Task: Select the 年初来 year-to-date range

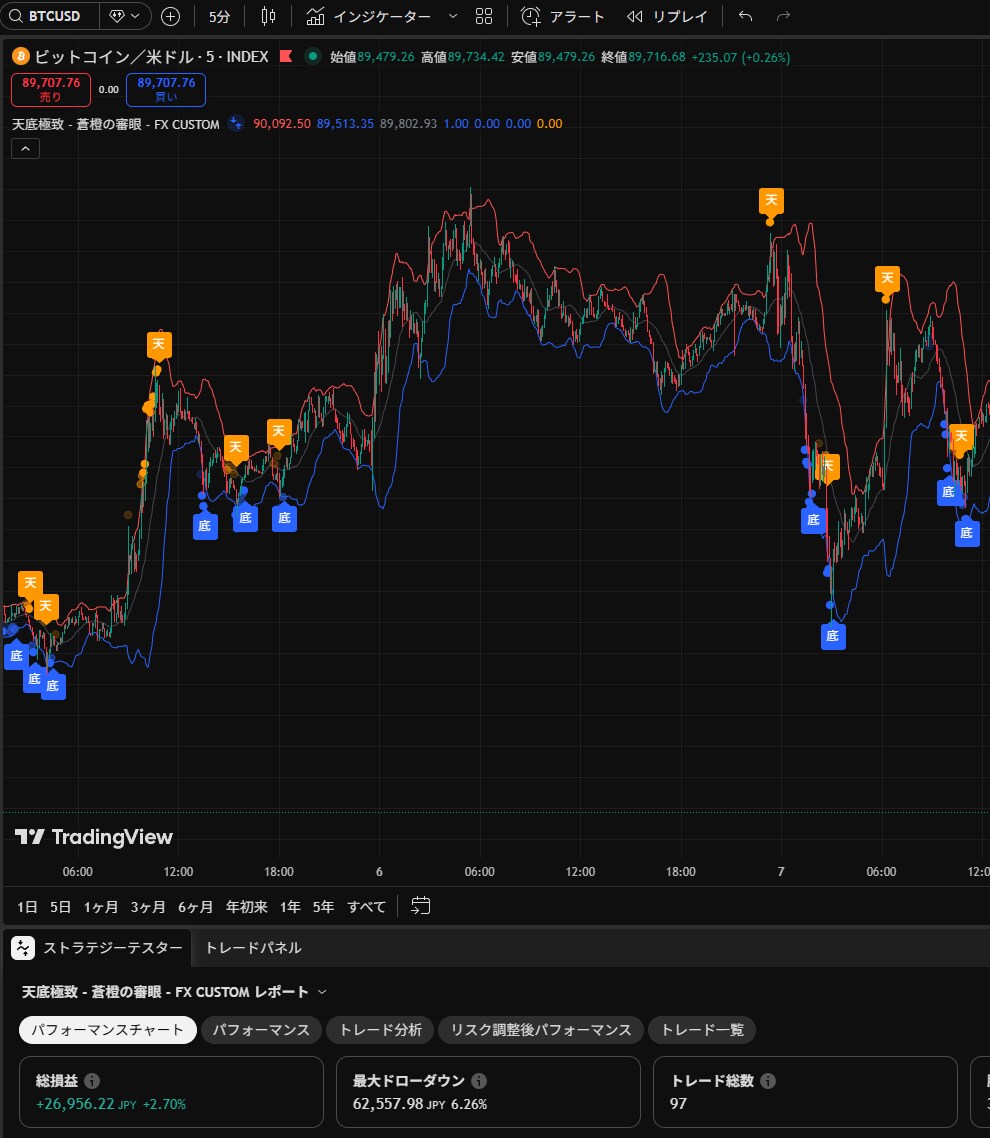Action: (247, 906)
